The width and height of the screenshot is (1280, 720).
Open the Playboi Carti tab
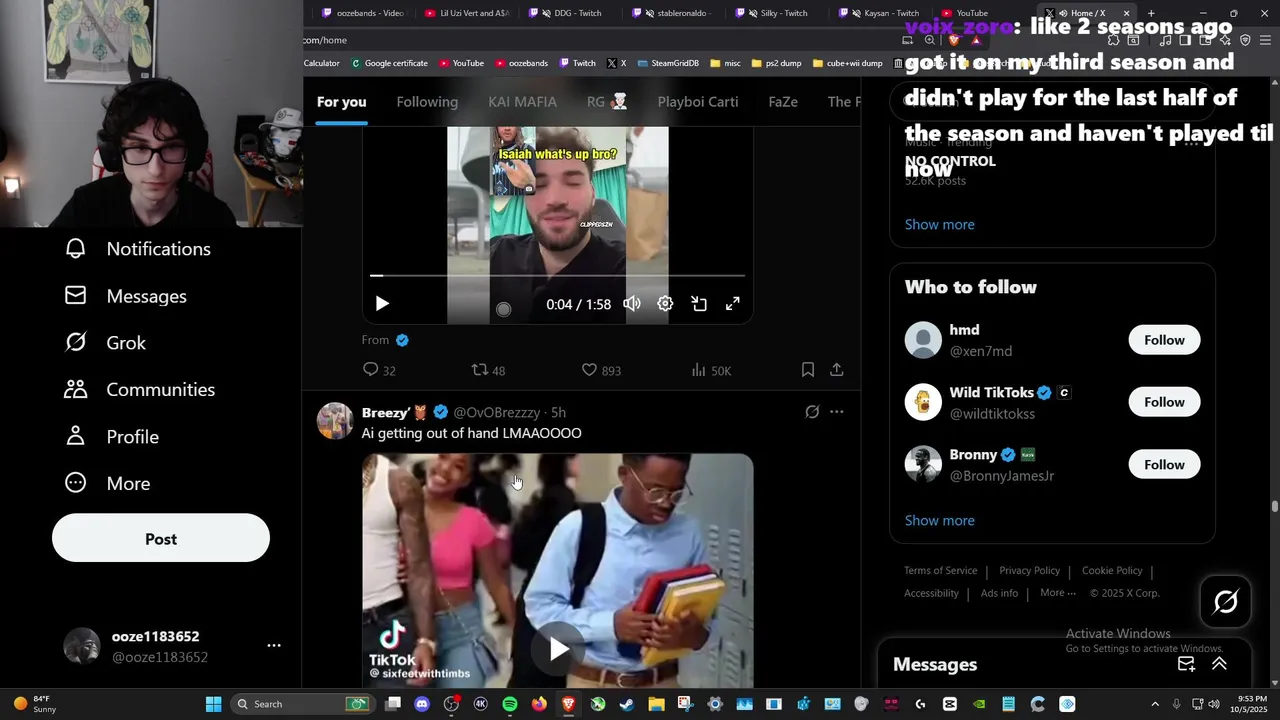tap(698, 102)
